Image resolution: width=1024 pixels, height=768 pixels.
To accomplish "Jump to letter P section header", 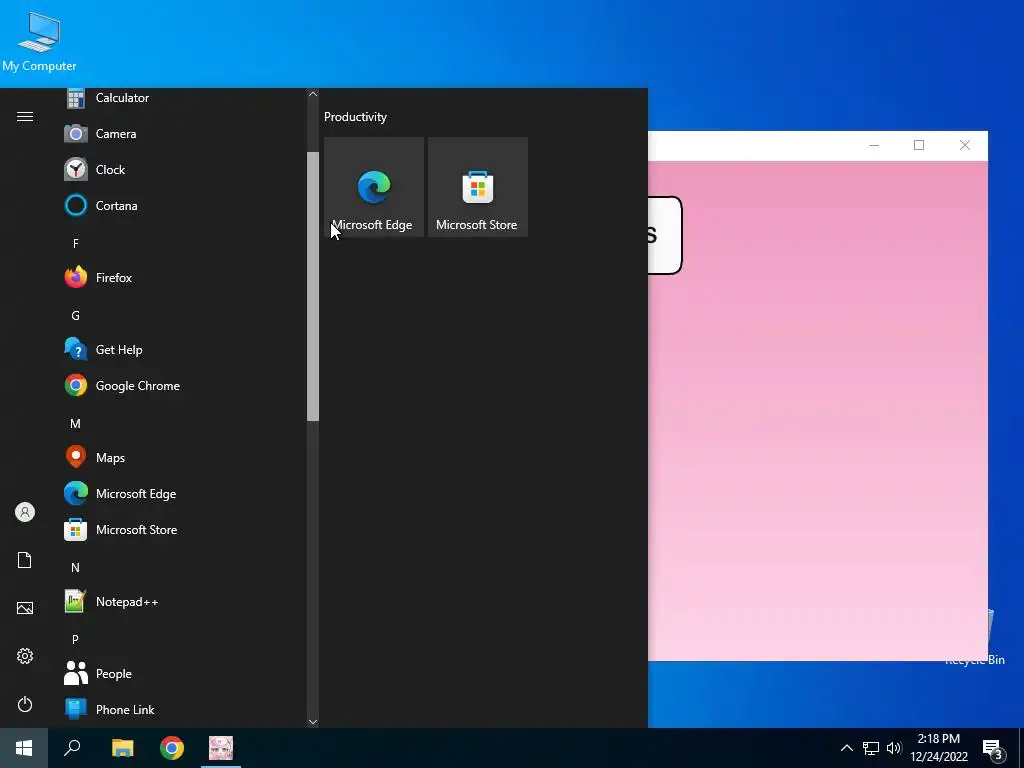I will pos(76,639).
